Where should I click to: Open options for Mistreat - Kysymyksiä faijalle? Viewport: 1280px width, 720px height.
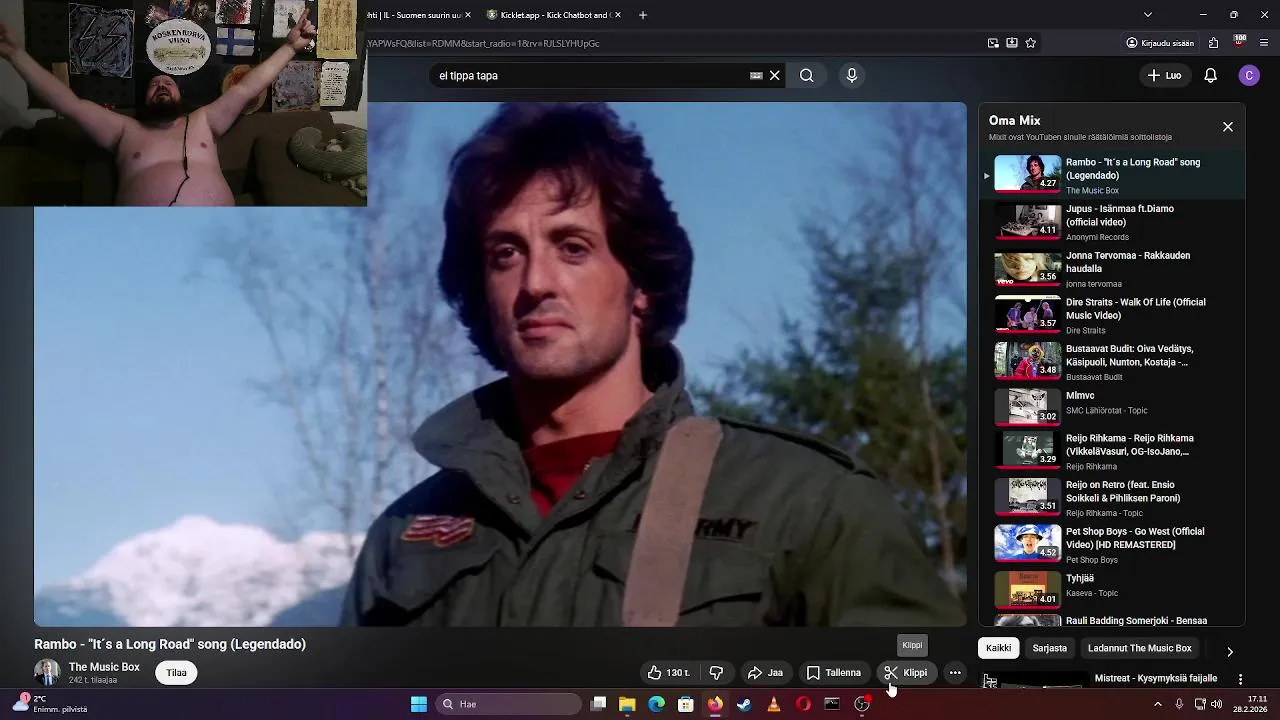coord(1240,679)
